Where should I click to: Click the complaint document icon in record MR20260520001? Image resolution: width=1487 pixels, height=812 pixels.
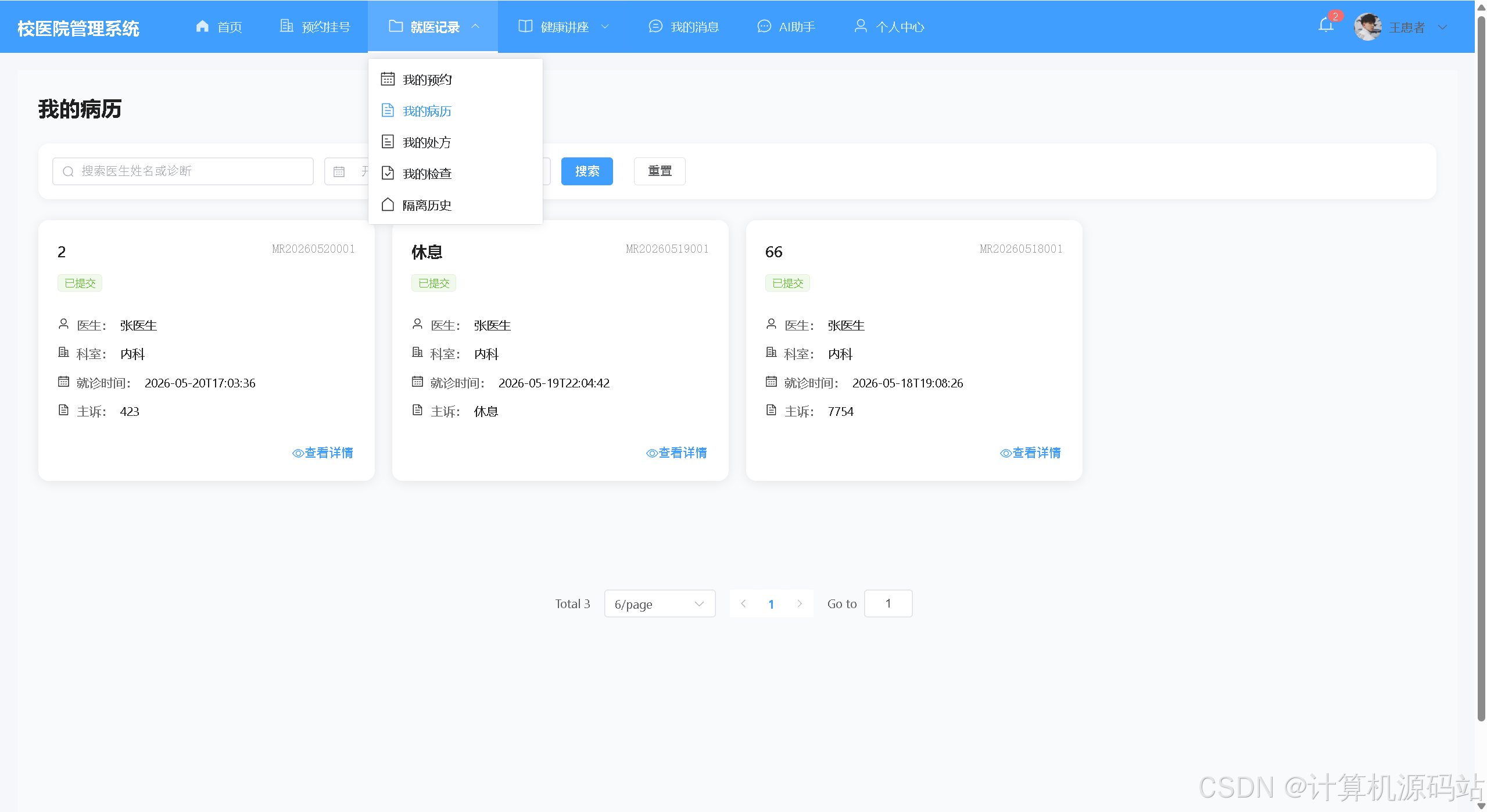pyautogui.click(x=63, y=410)
